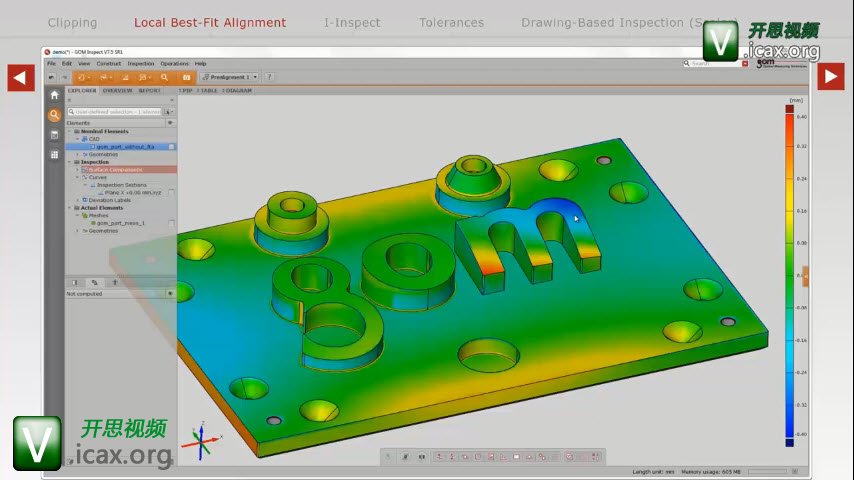This screenshot has width=854, height=480.
Task: Open the Operations menu
Action: (174, 64)
